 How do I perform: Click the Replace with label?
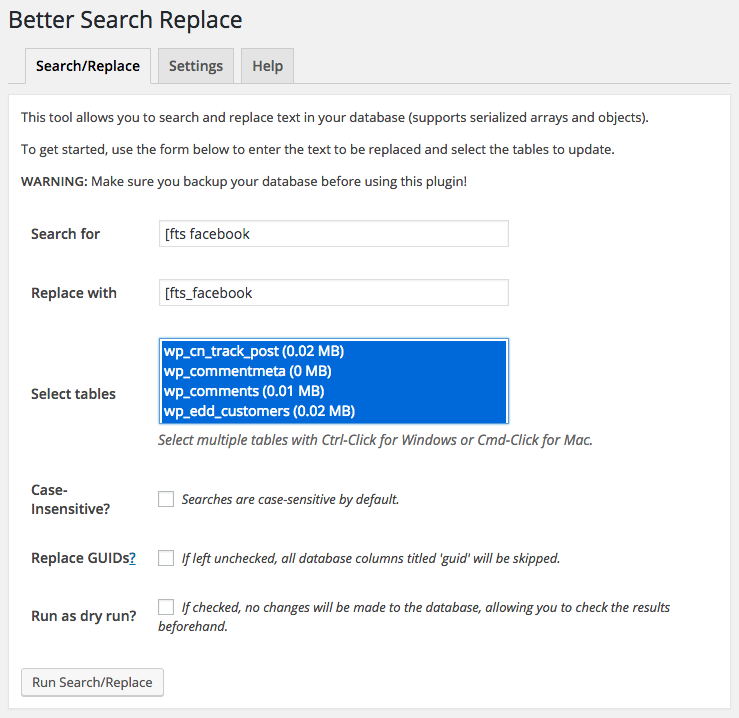[74, 293]
